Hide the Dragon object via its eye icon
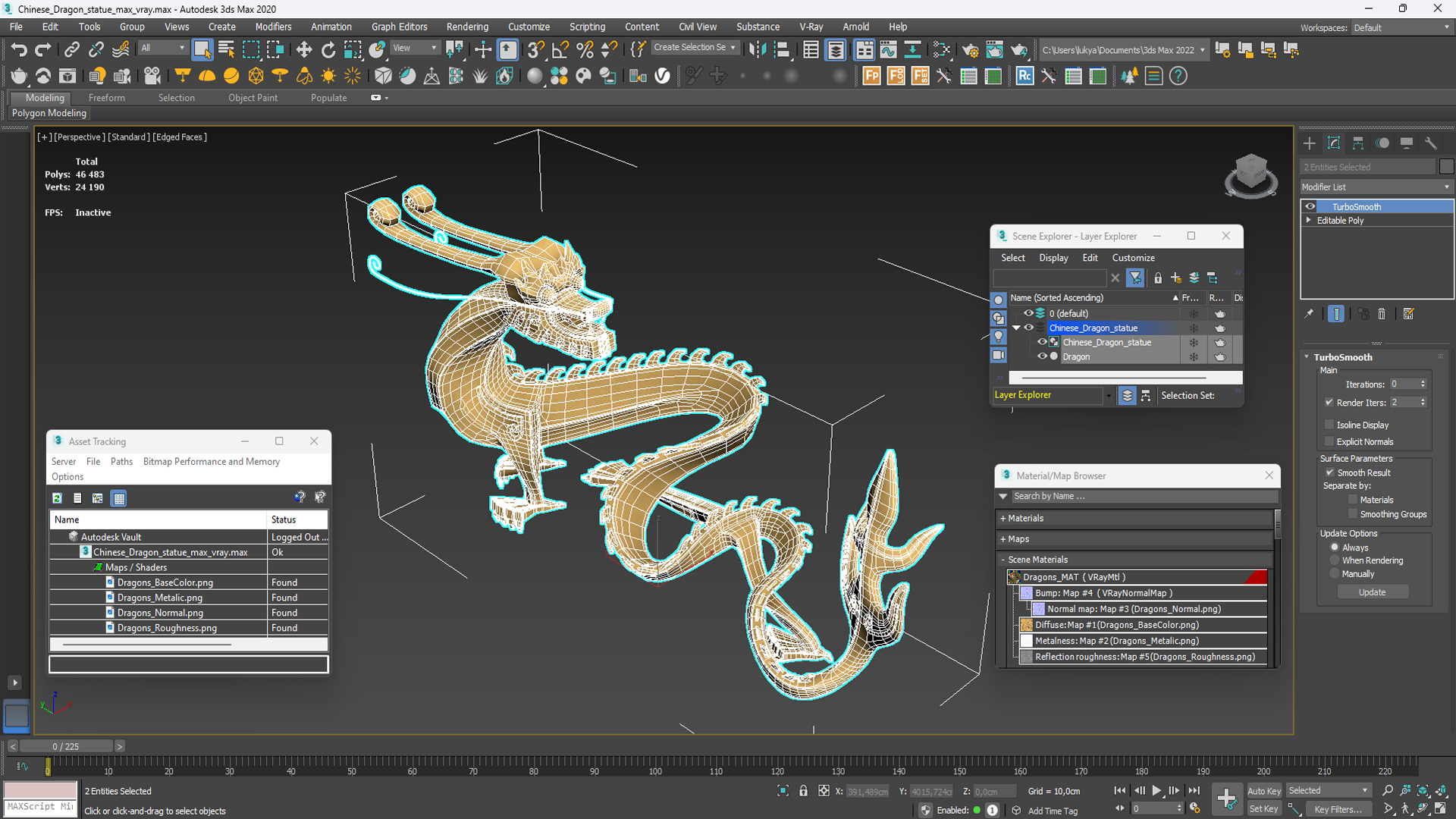 point(1042,356)
